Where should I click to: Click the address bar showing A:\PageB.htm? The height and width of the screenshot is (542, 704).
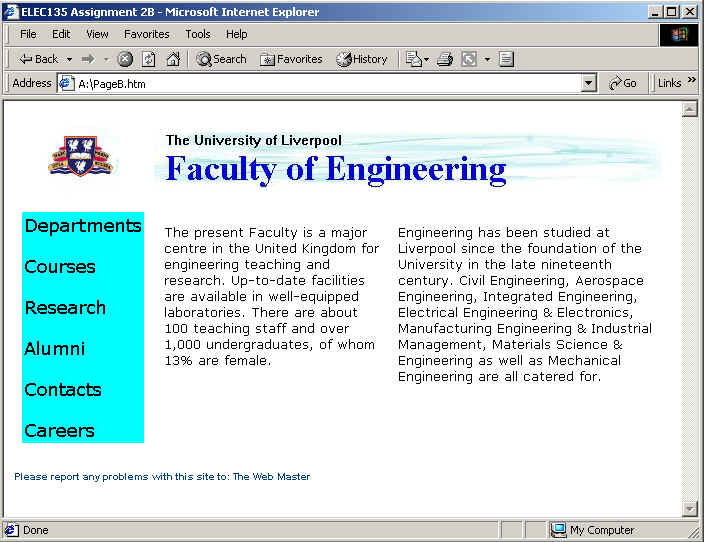pyautogui.click(x=326, y=84)
